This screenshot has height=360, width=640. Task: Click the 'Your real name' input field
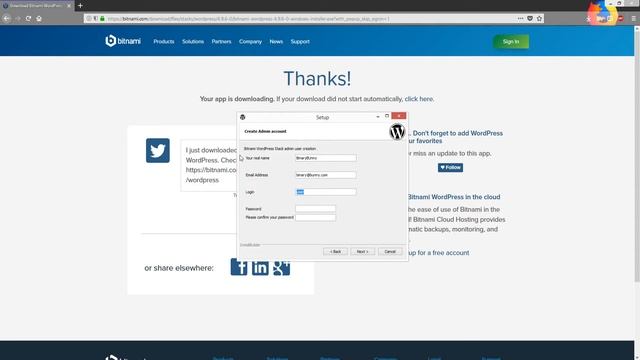tap(326, 158)
